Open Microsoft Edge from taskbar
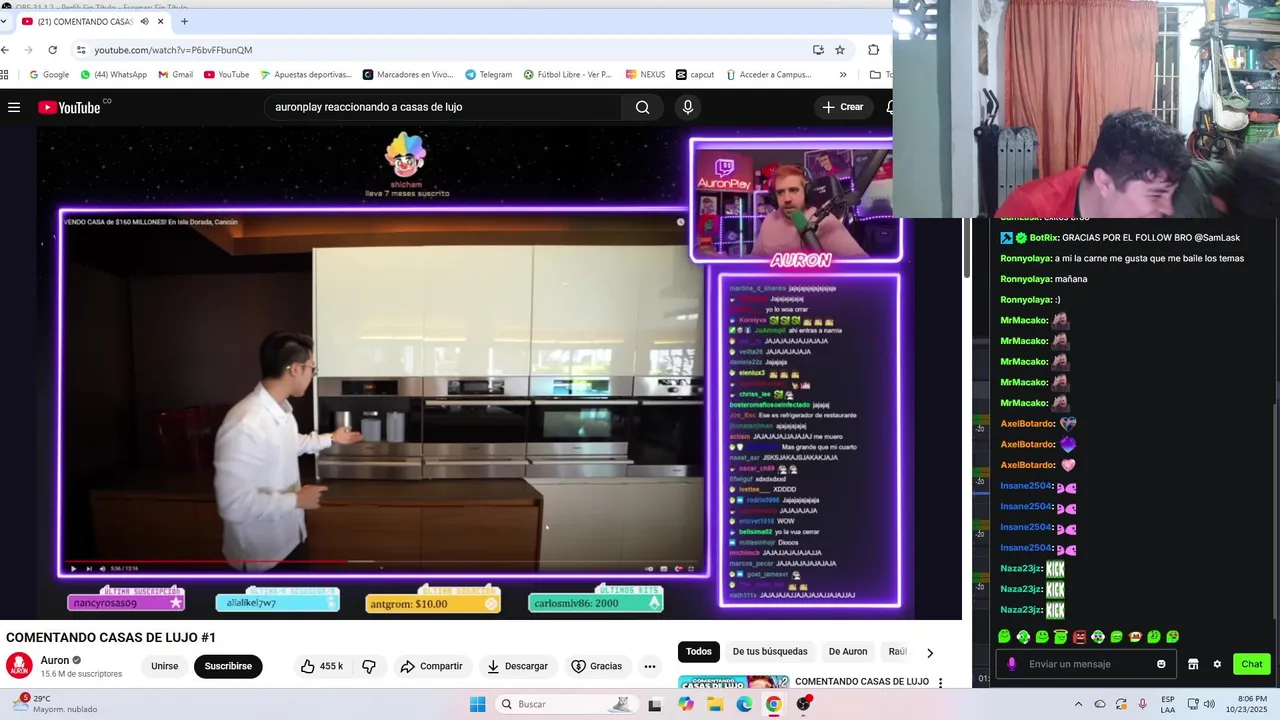Screen dimensions: 1280x720 [744, 704]
